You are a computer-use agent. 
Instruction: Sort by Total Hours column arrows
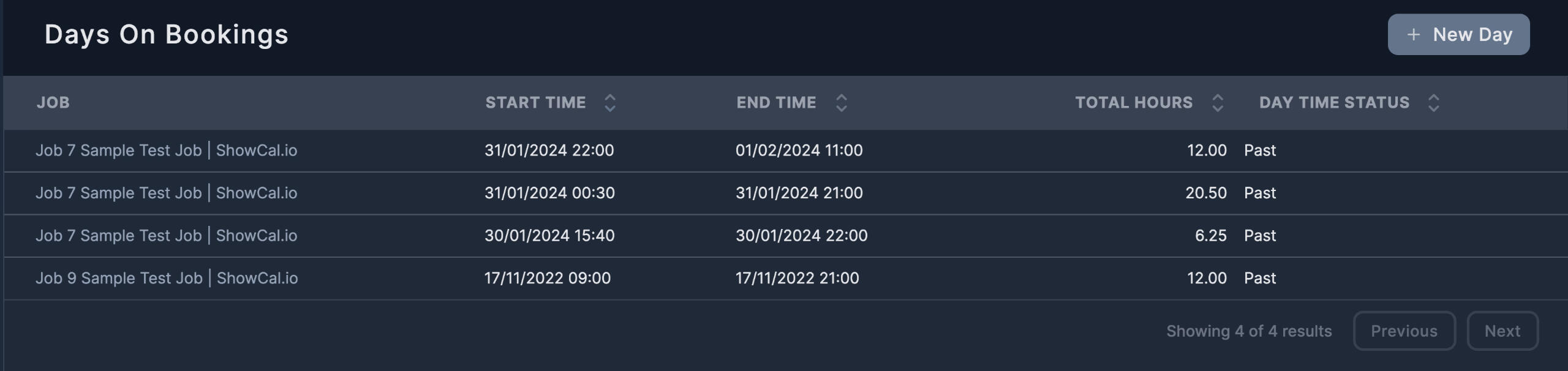click(1217, 103)
